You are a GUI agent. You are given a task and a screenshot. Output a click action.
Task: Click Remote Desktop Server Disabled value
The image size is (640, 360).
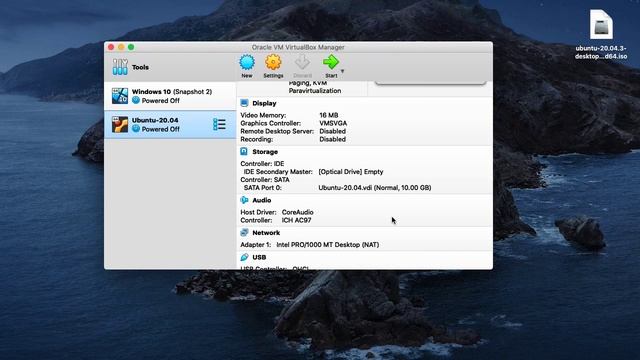[332, 131]
